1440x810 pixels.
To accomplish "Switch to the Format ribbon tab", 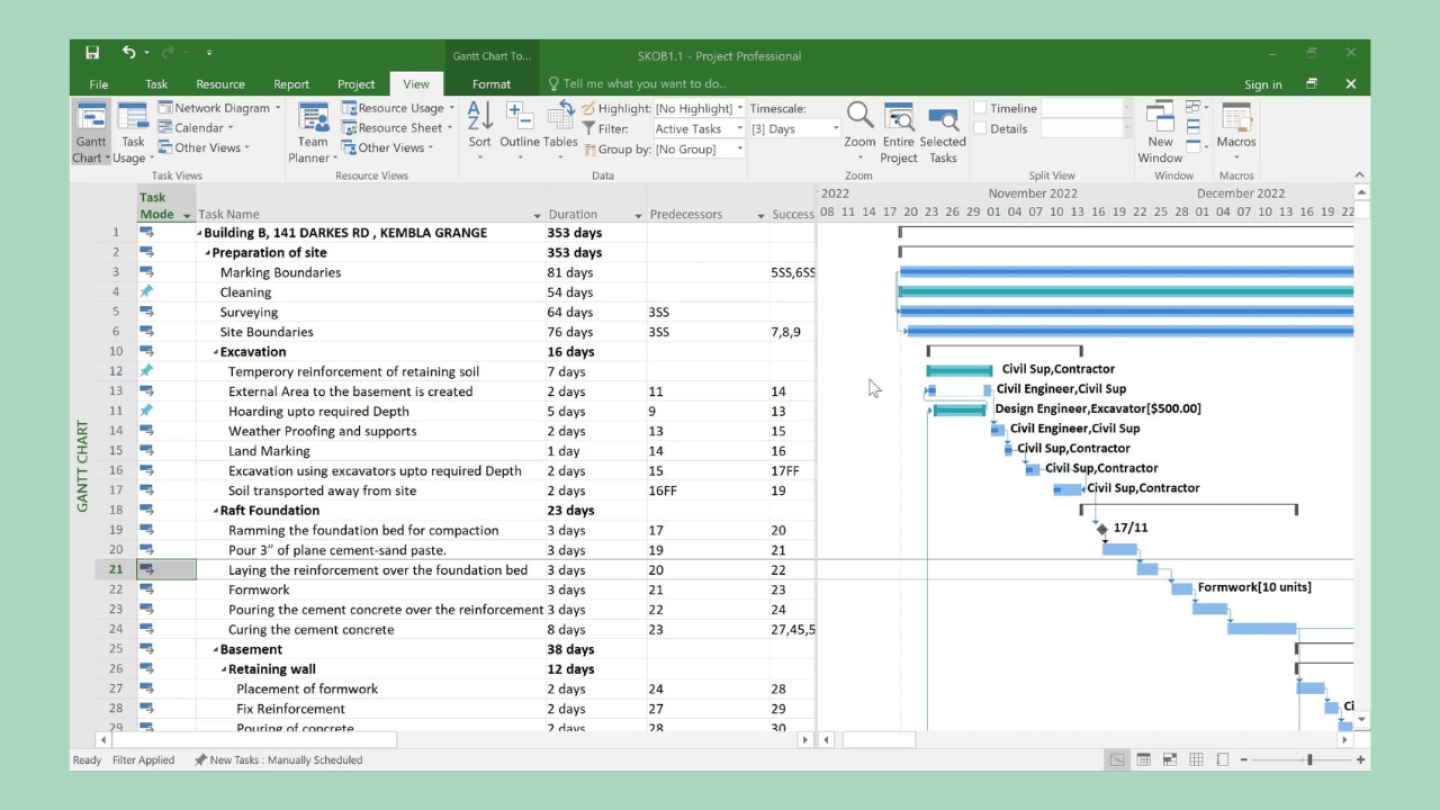I will pos(491,84).
